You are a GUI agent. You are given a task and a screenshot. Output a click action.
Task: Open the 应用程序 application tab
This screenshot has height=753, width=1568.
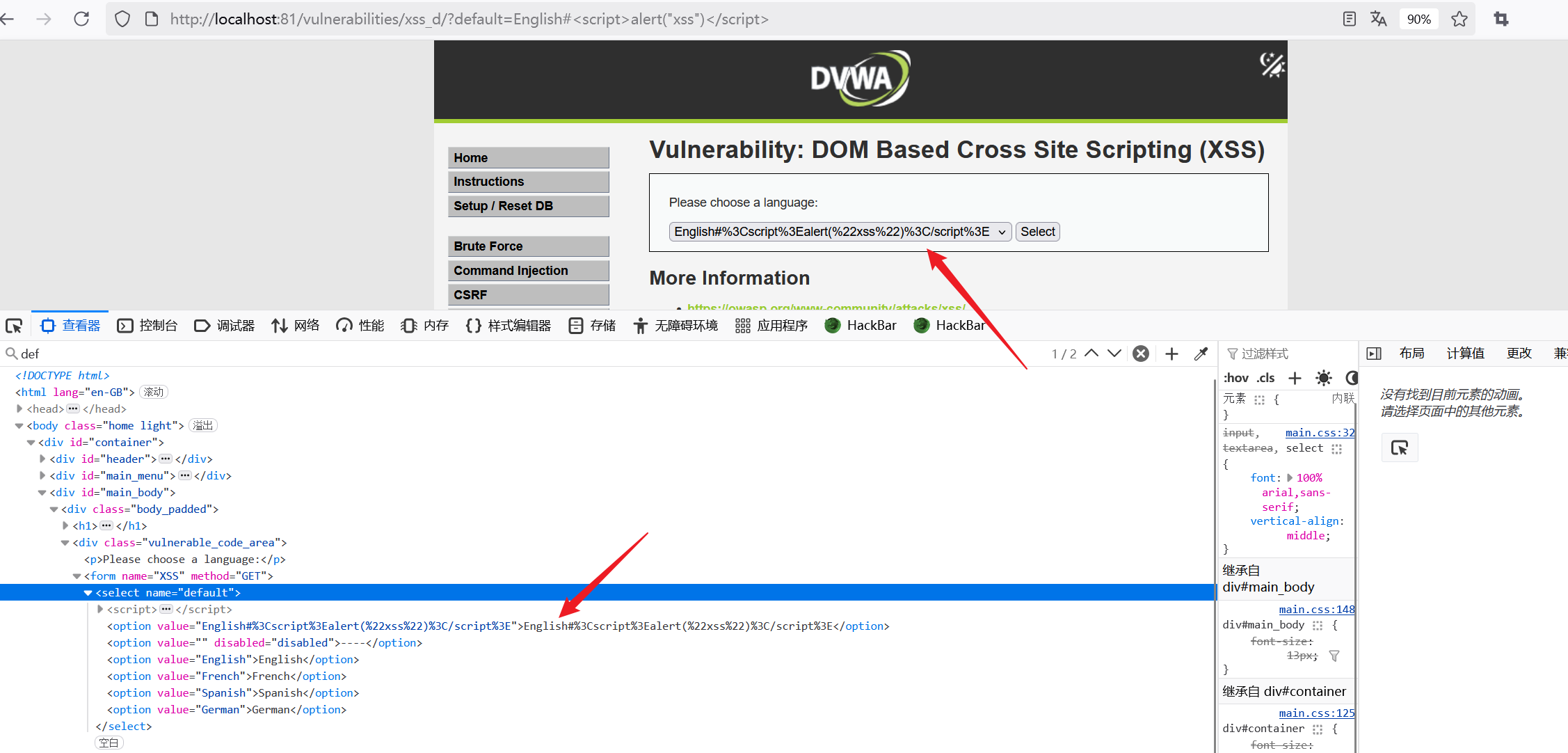click(x=771, y=326)
